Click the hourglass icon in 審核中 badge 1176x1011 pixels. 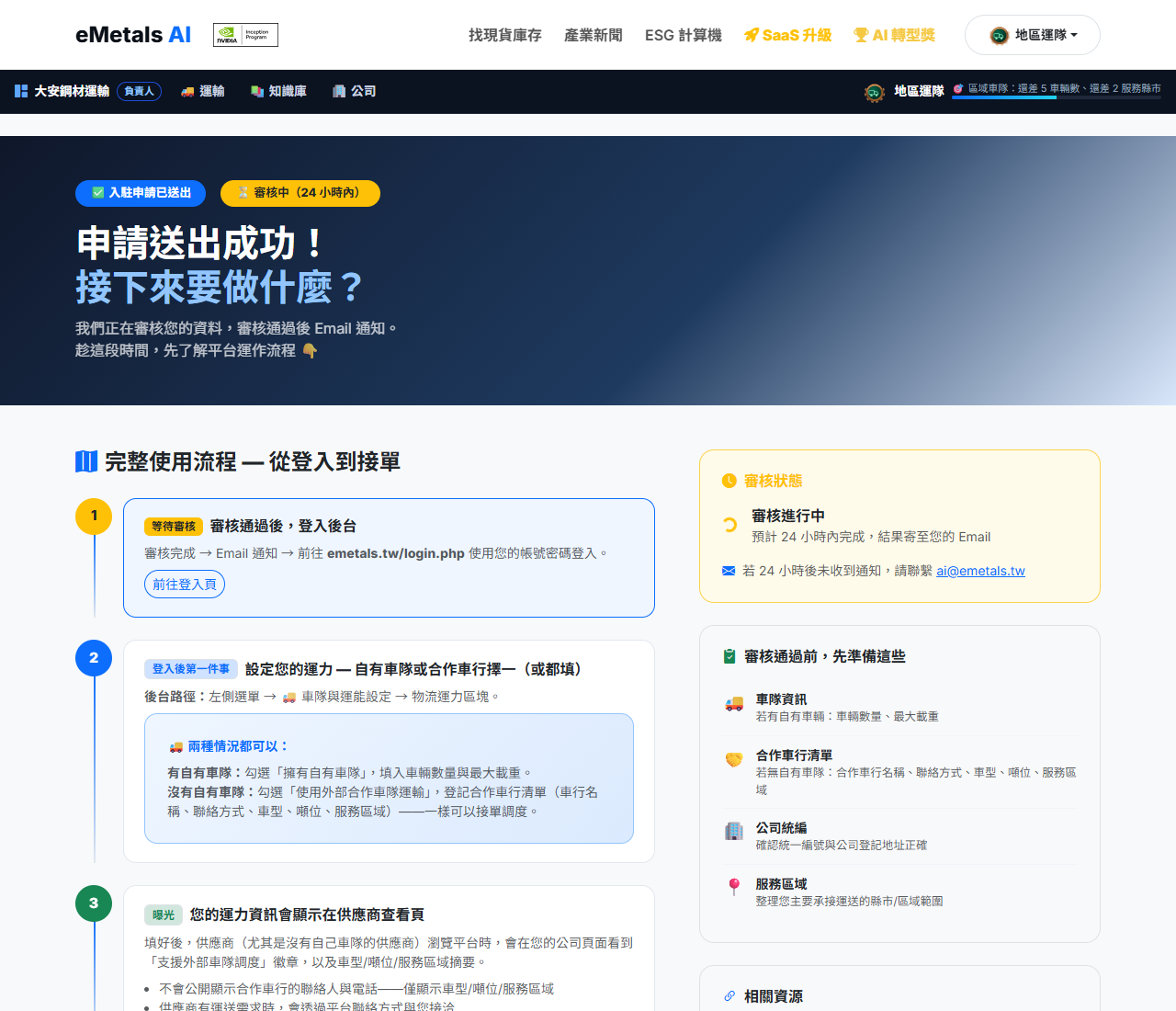(243, 193)
